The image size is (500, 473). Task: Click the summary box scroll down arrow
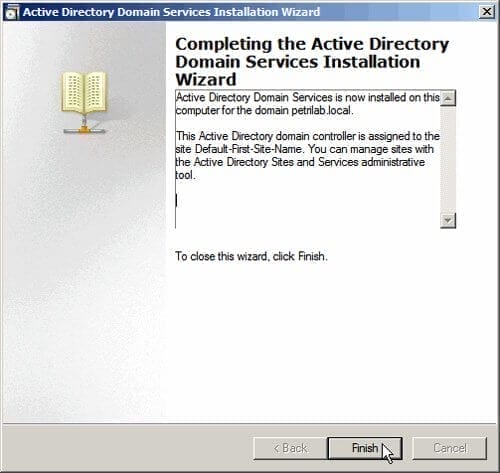448,220
